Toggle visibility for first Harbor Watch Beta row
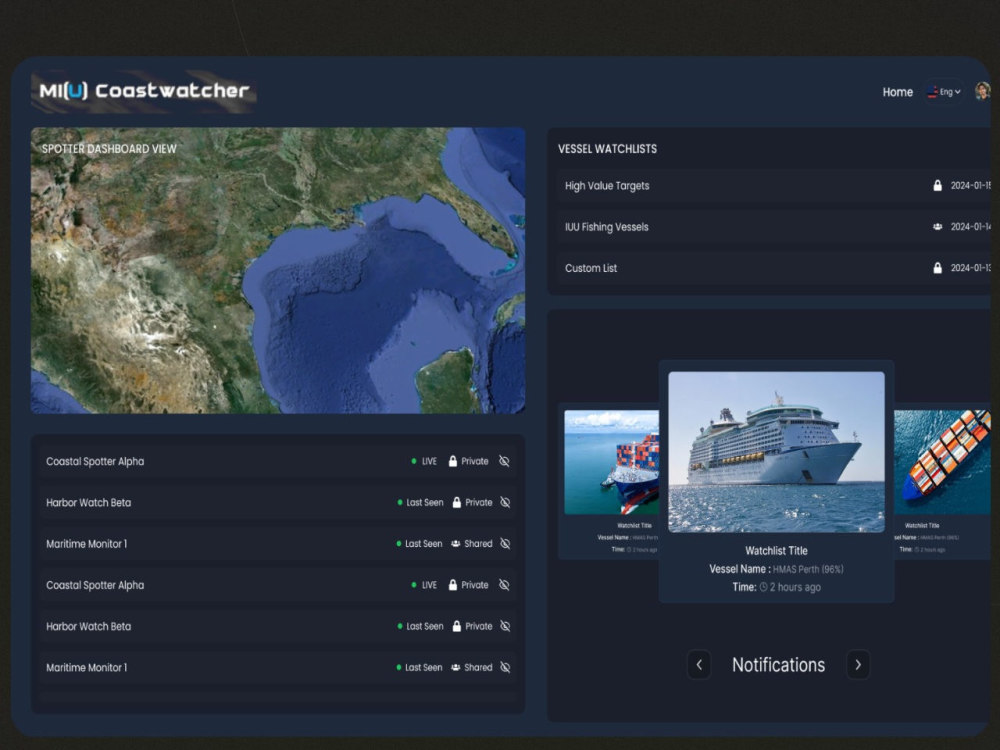The height and width of the screenshot is (750, 1000). coord(505,503)
